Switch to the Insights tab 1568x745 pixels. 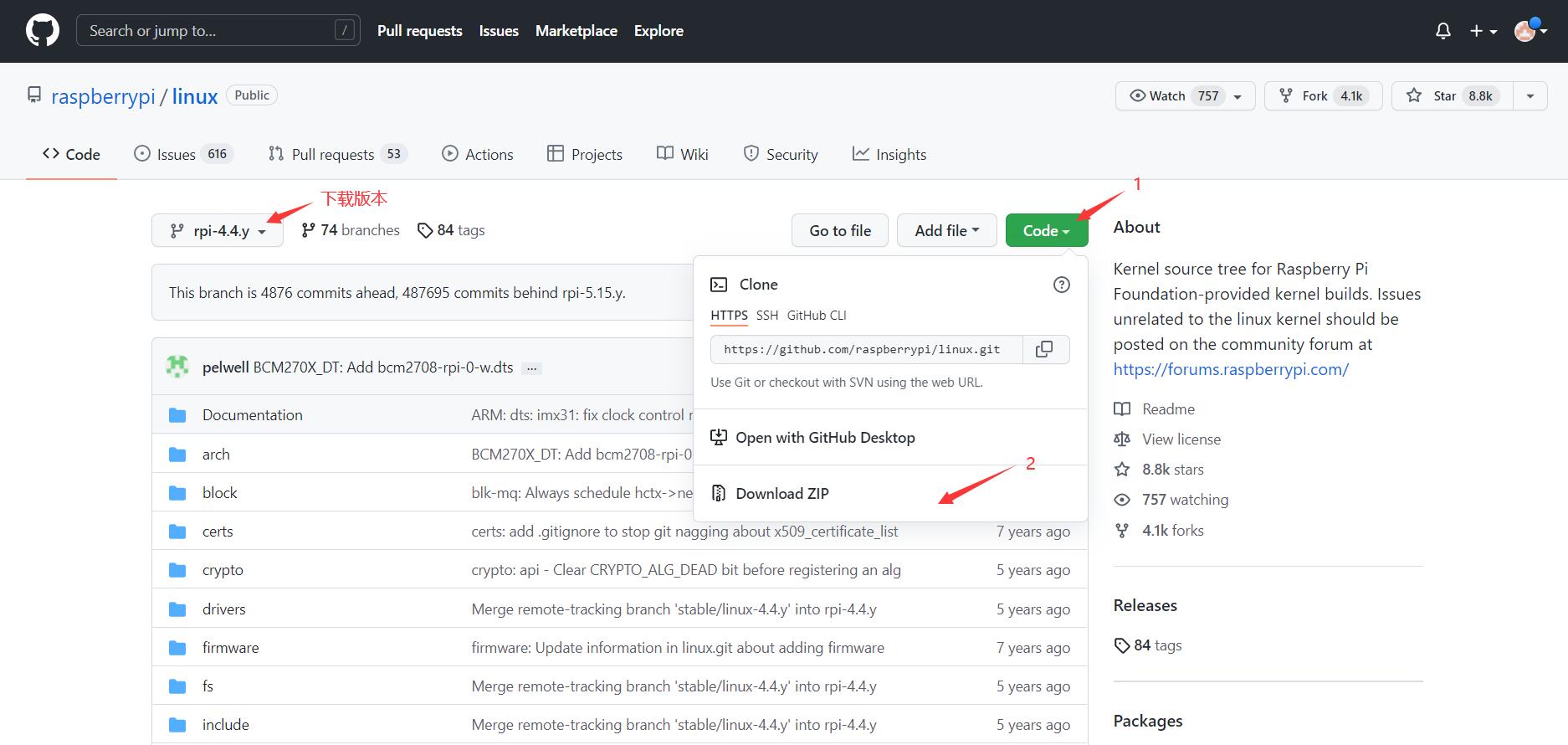889,154
